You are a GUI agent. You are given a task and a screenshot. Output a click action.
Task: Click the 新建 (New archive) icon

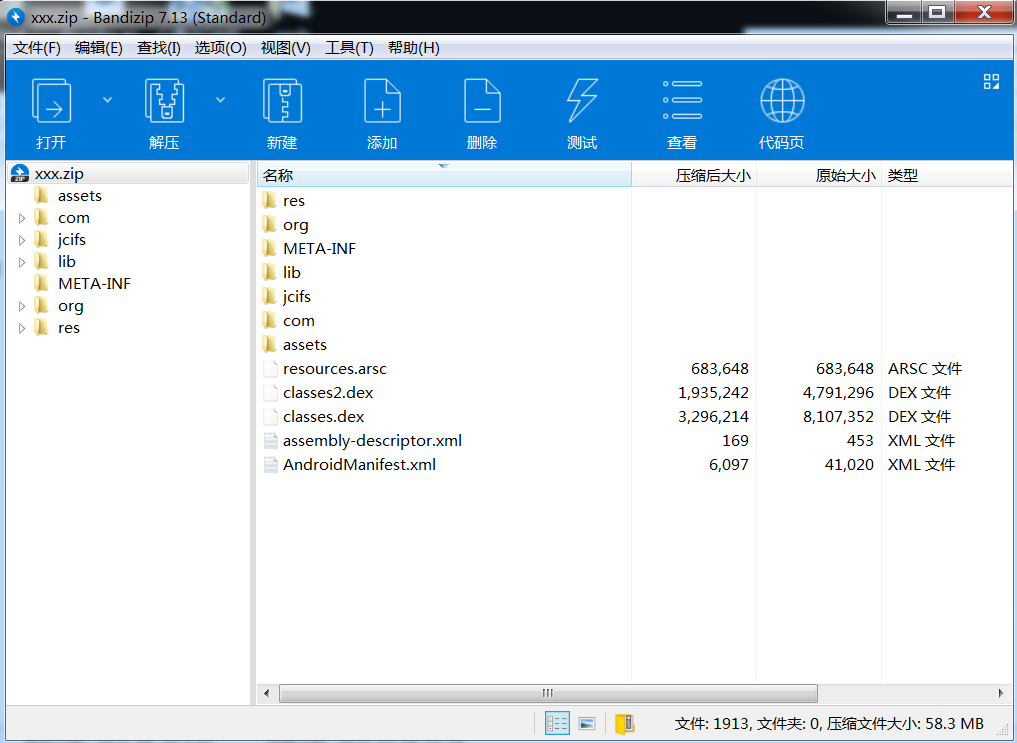click(x=282, y=103)
